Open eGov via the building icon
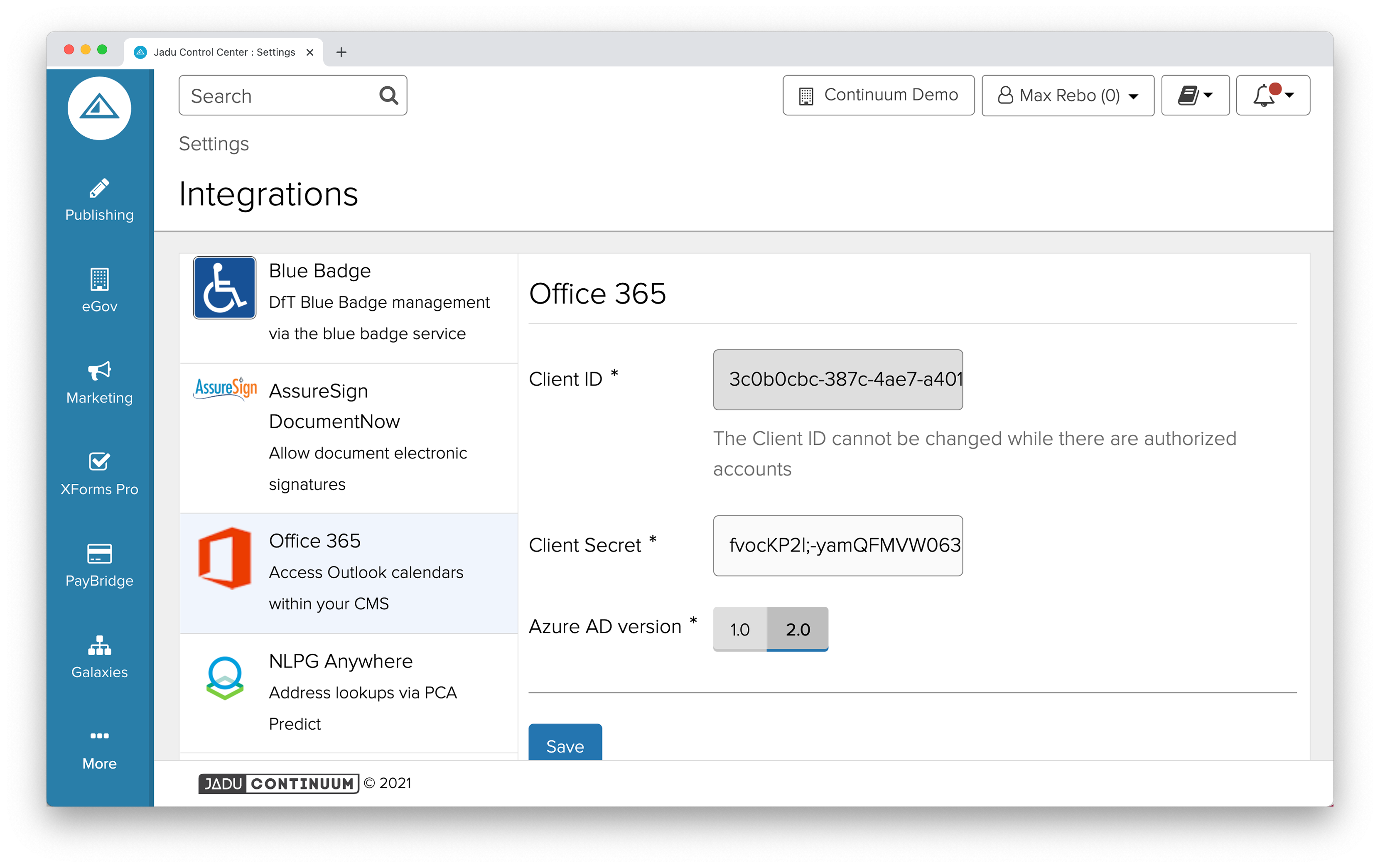Viewport: 1380px width, 868px height. 99,279
